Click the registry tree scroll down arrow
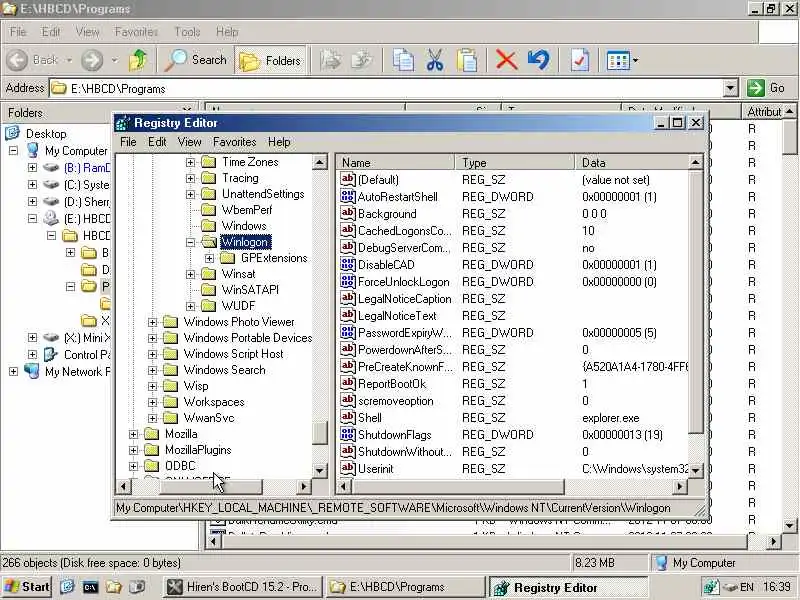Screen dimensions: 800x600 pyautogui.click(x=319, y=470)
